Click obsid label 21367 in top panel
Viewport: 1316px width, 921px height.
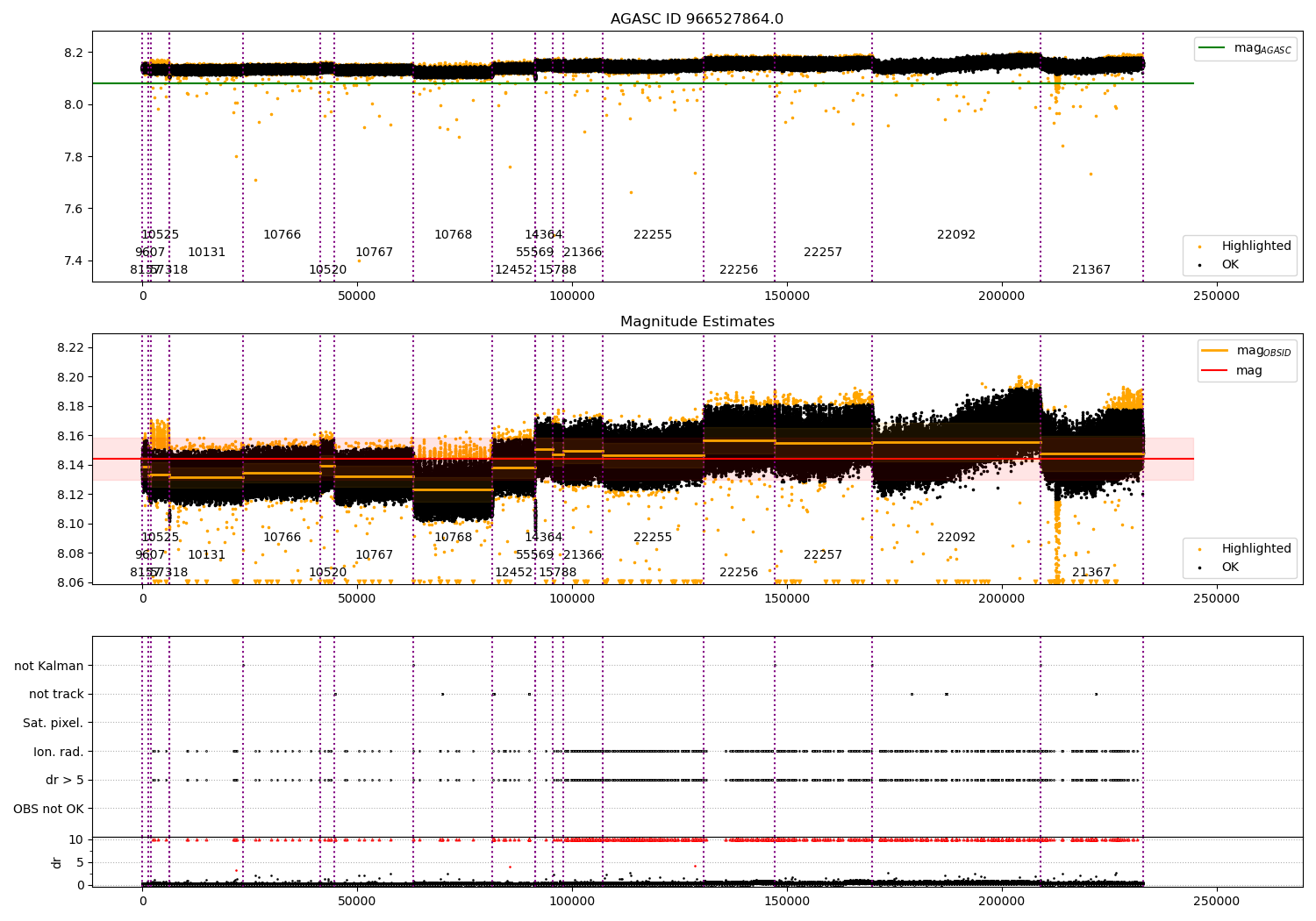[1091, 270]
